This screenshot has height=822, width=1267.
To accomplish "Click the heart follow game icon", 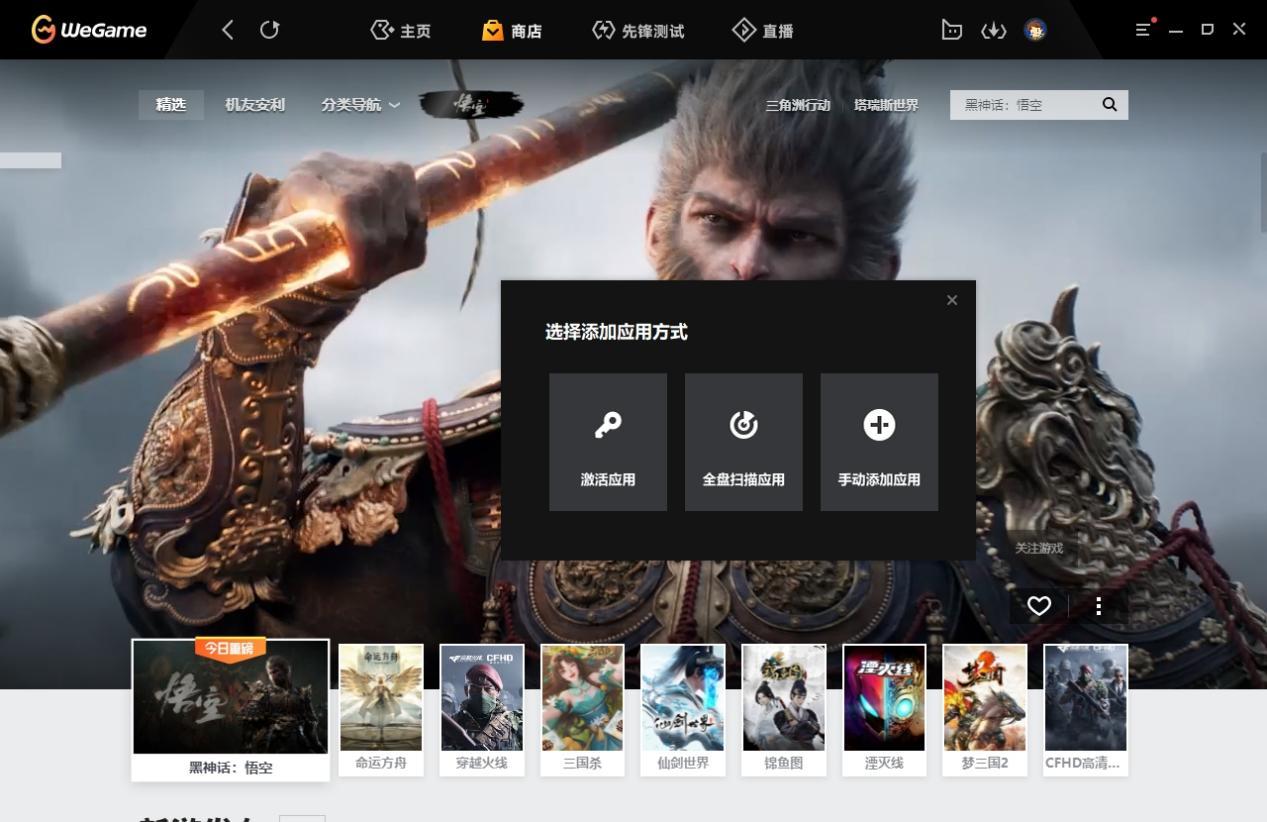I will click(x=1039, y=606).
